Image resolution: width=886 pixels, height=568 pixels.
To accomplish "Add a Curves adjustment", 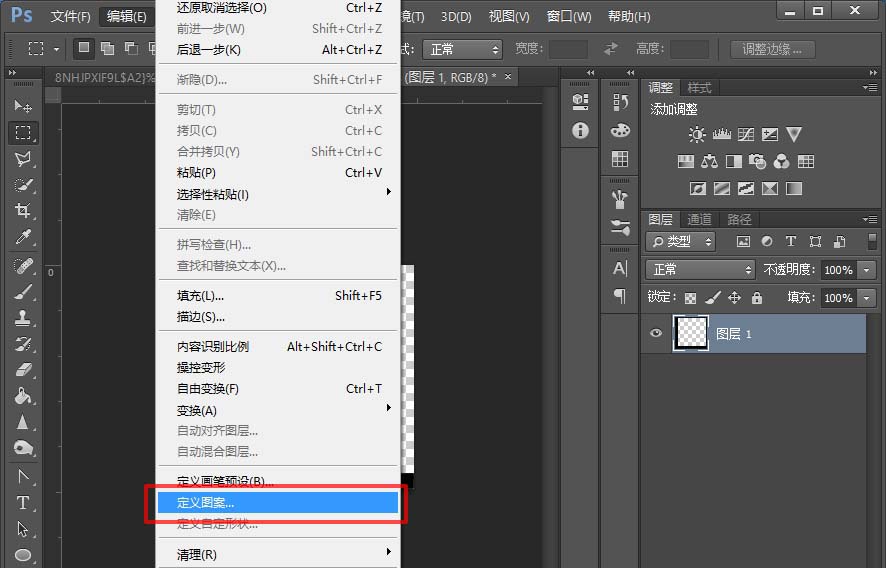I will tap(746, 135).
